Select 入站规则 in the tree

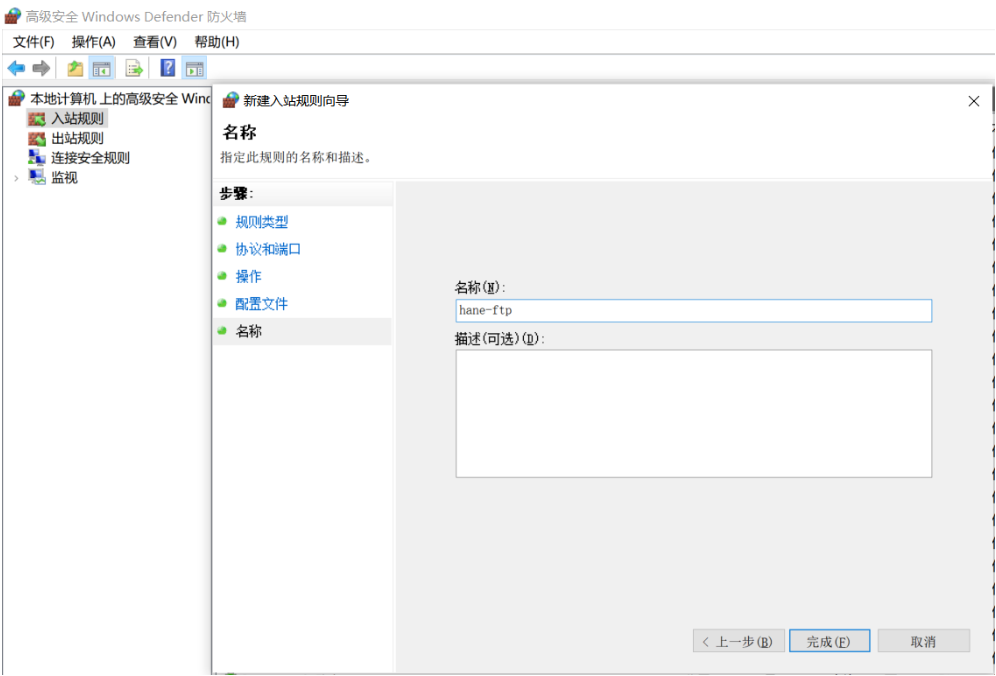77,119
